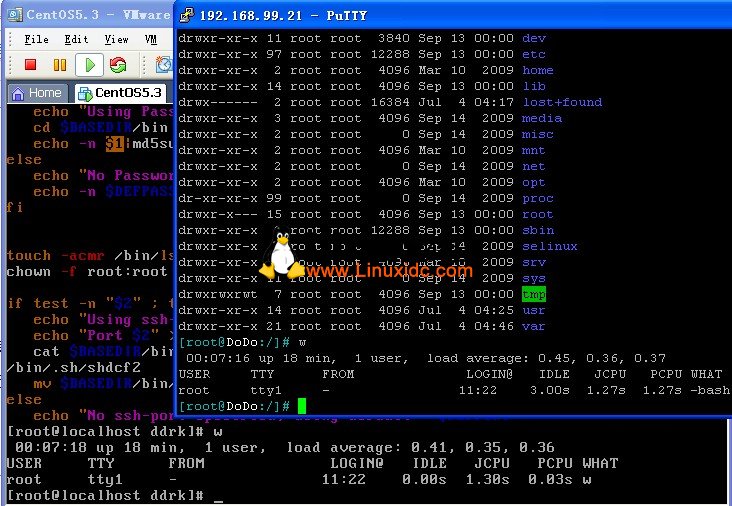Viewport: 732px width, 506px height.
Task: Click the 'lib' directory name in PuTTY
Action: (x=534, y=86)
